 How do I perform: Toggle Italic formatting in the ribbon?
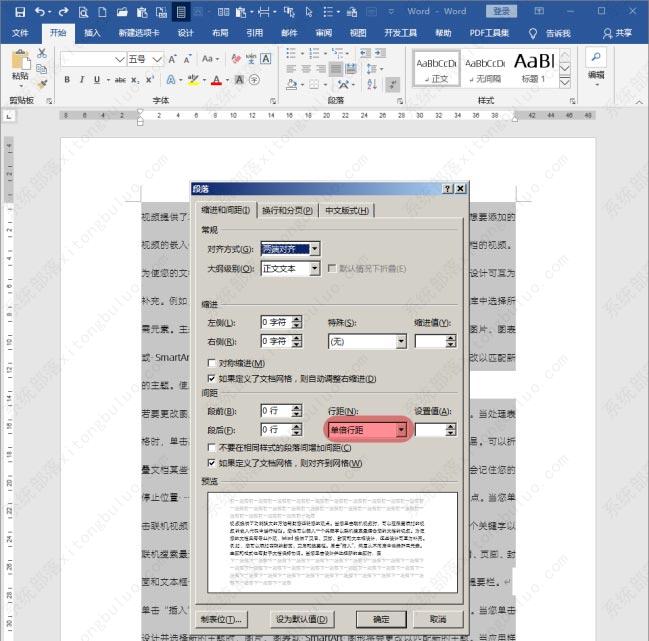pos(82,80)
